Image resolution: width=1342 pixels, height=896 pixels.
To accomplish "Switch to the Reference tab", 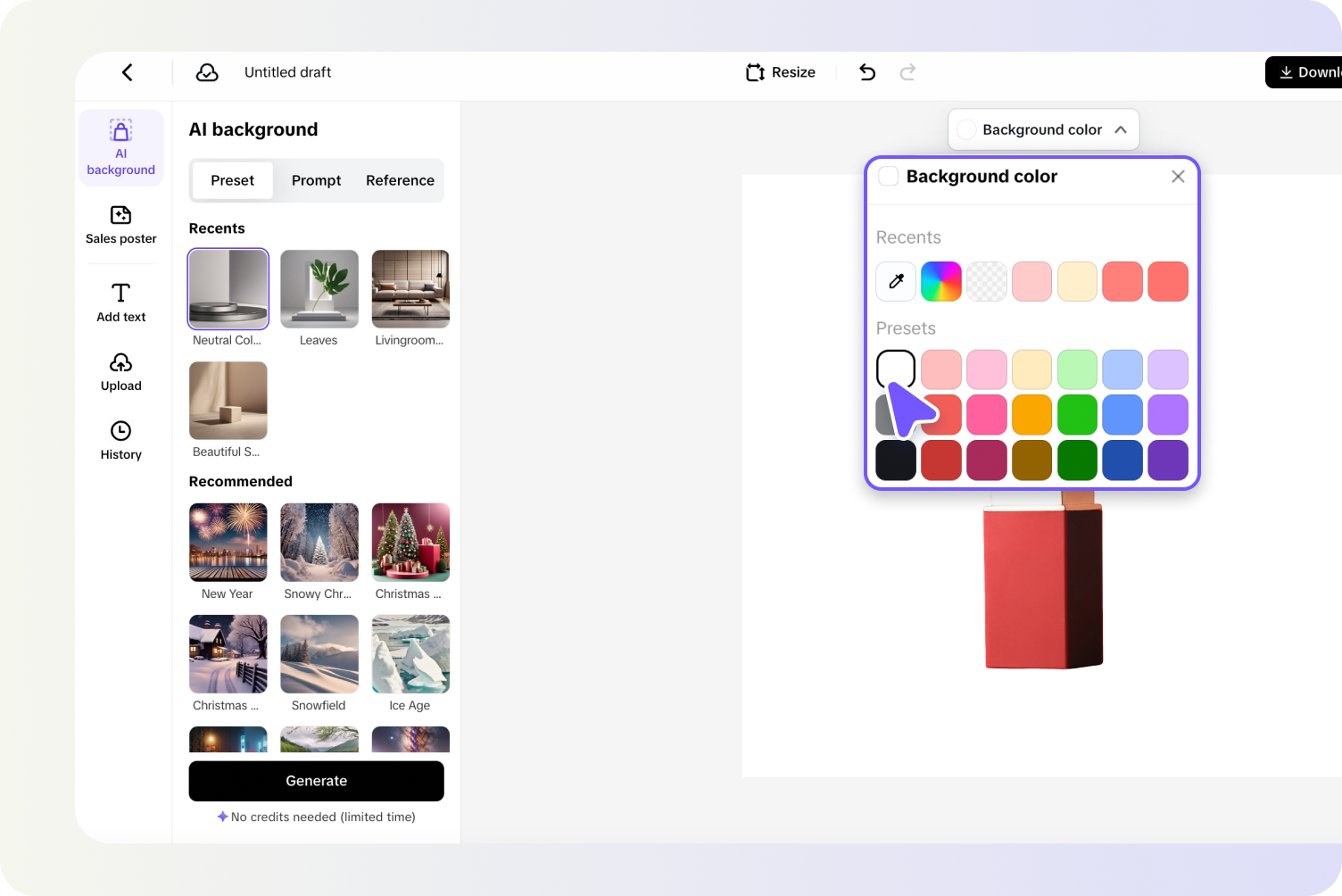I will [x=400, y=180].
